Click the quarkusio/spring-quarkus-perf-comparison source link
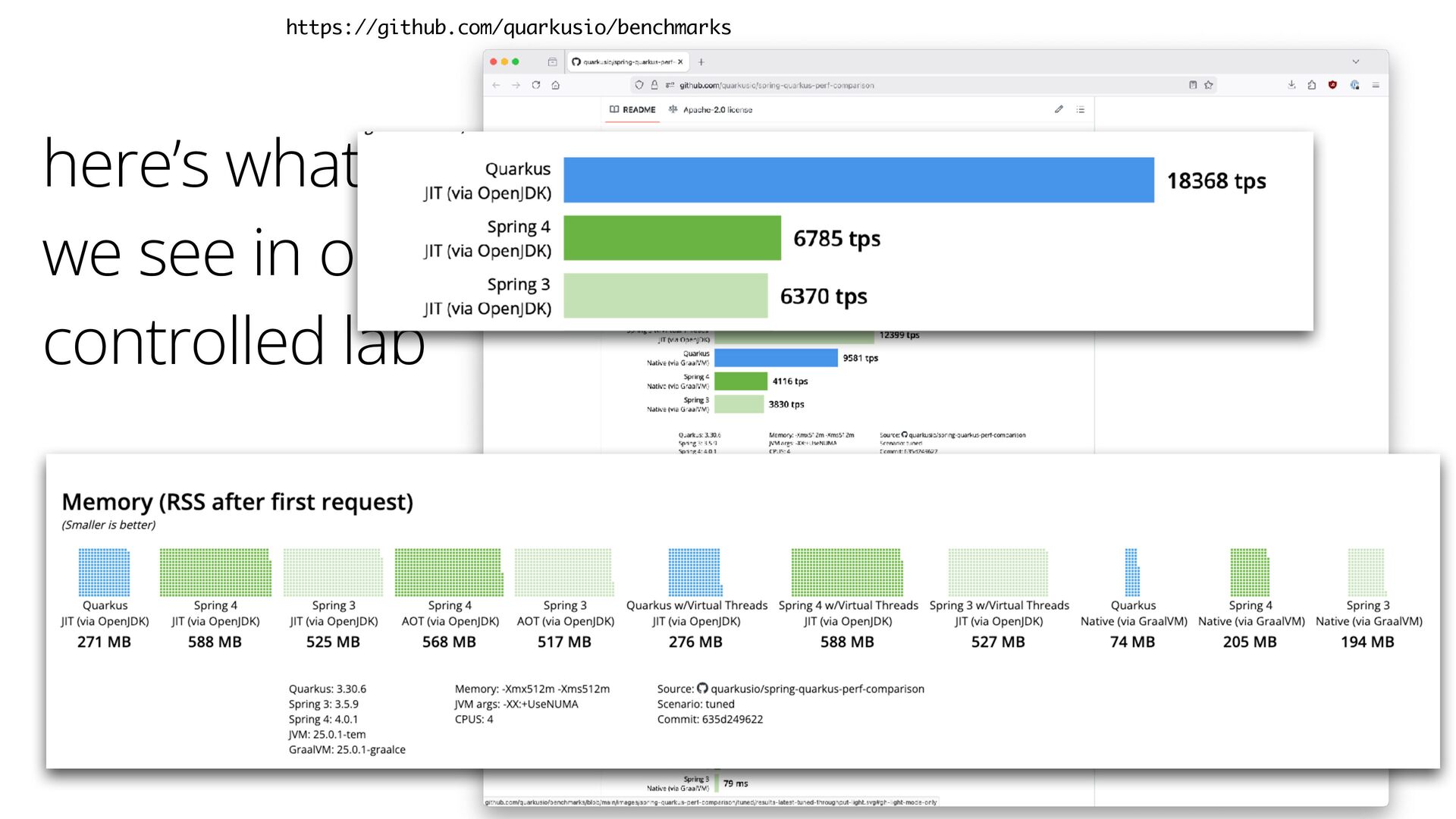 pyautogui.click(x=817, y=689)
